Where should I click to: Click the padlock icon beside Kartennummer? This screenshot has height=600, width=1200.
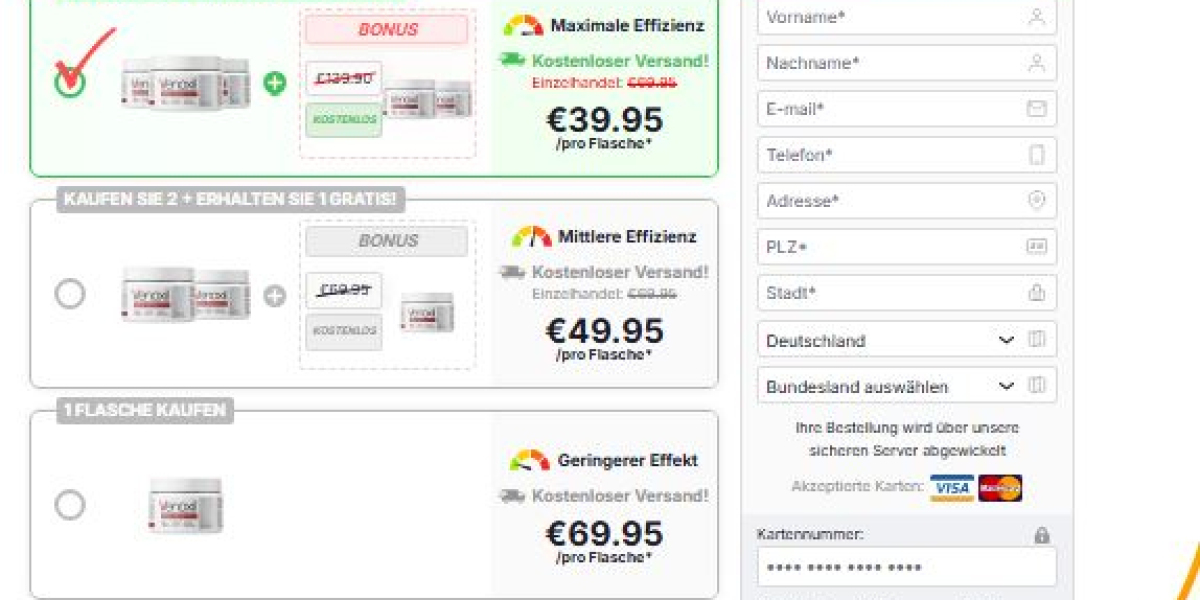pyautogui.click(x=1042, y=536)
